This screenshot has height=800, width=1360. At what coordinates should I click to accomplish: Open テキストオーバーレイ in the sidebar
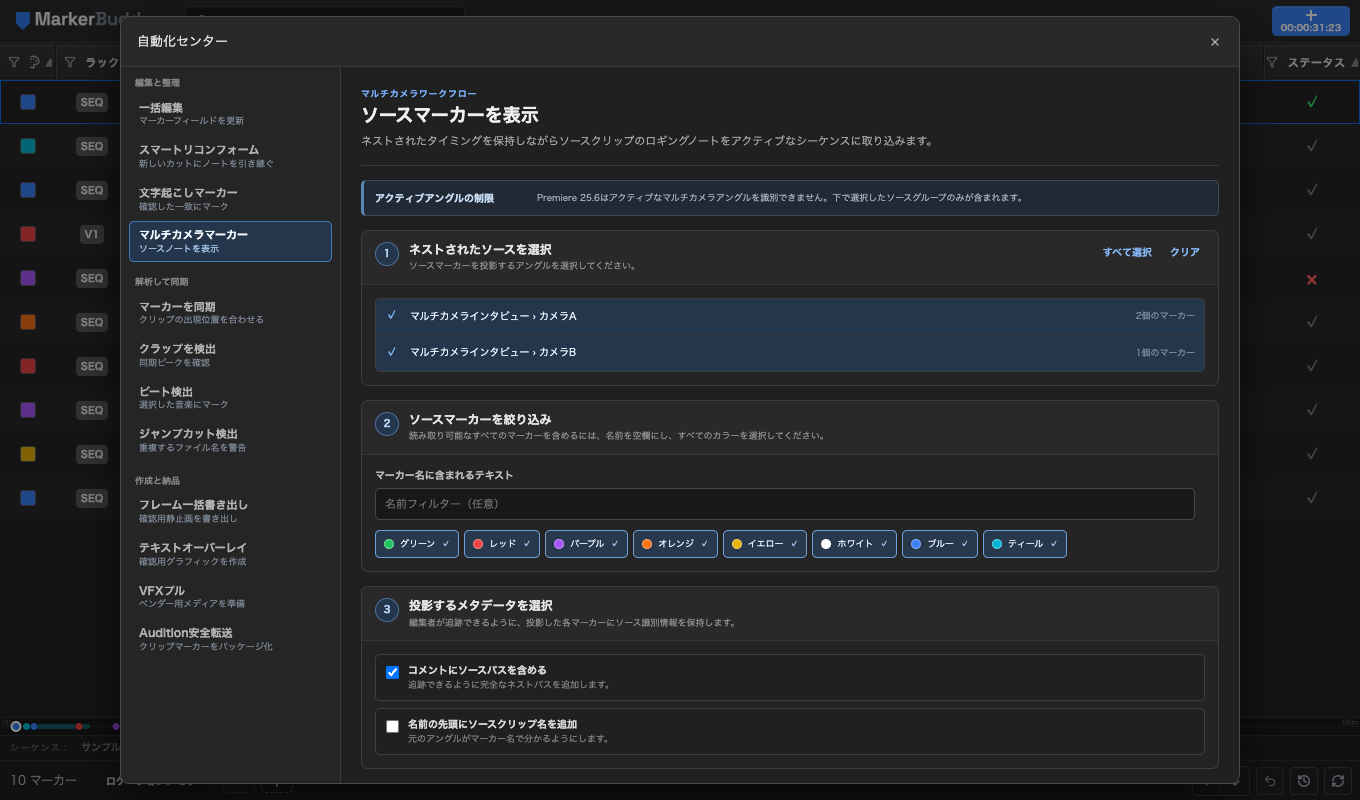coord(230,554)
